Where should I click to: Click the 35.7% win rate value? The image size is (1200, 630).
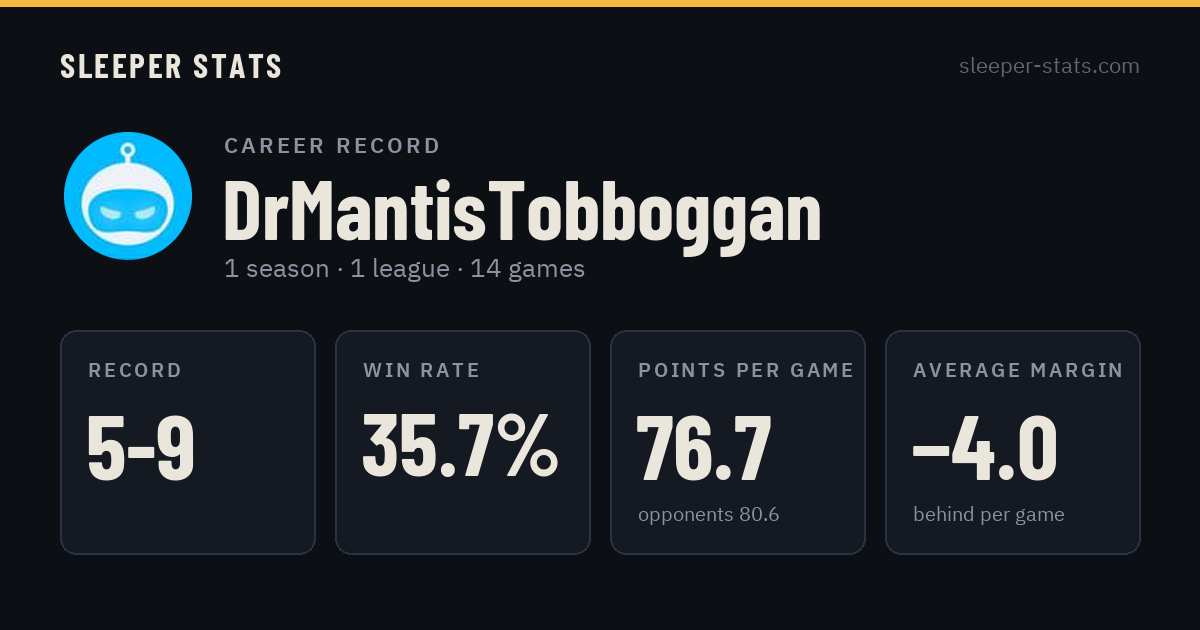pyautogui.click(x=460, y=446)
